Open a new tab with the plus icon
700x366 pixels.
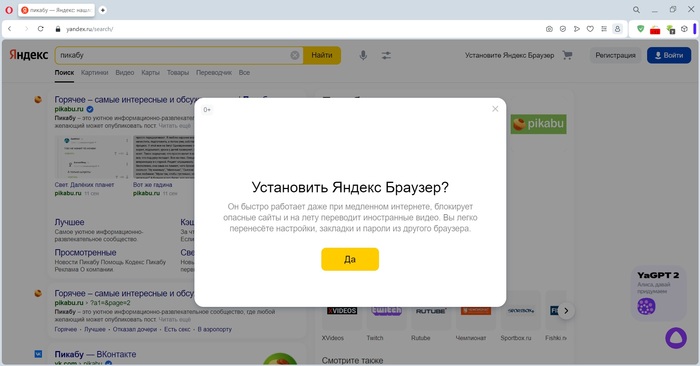(x=103, y=10)
